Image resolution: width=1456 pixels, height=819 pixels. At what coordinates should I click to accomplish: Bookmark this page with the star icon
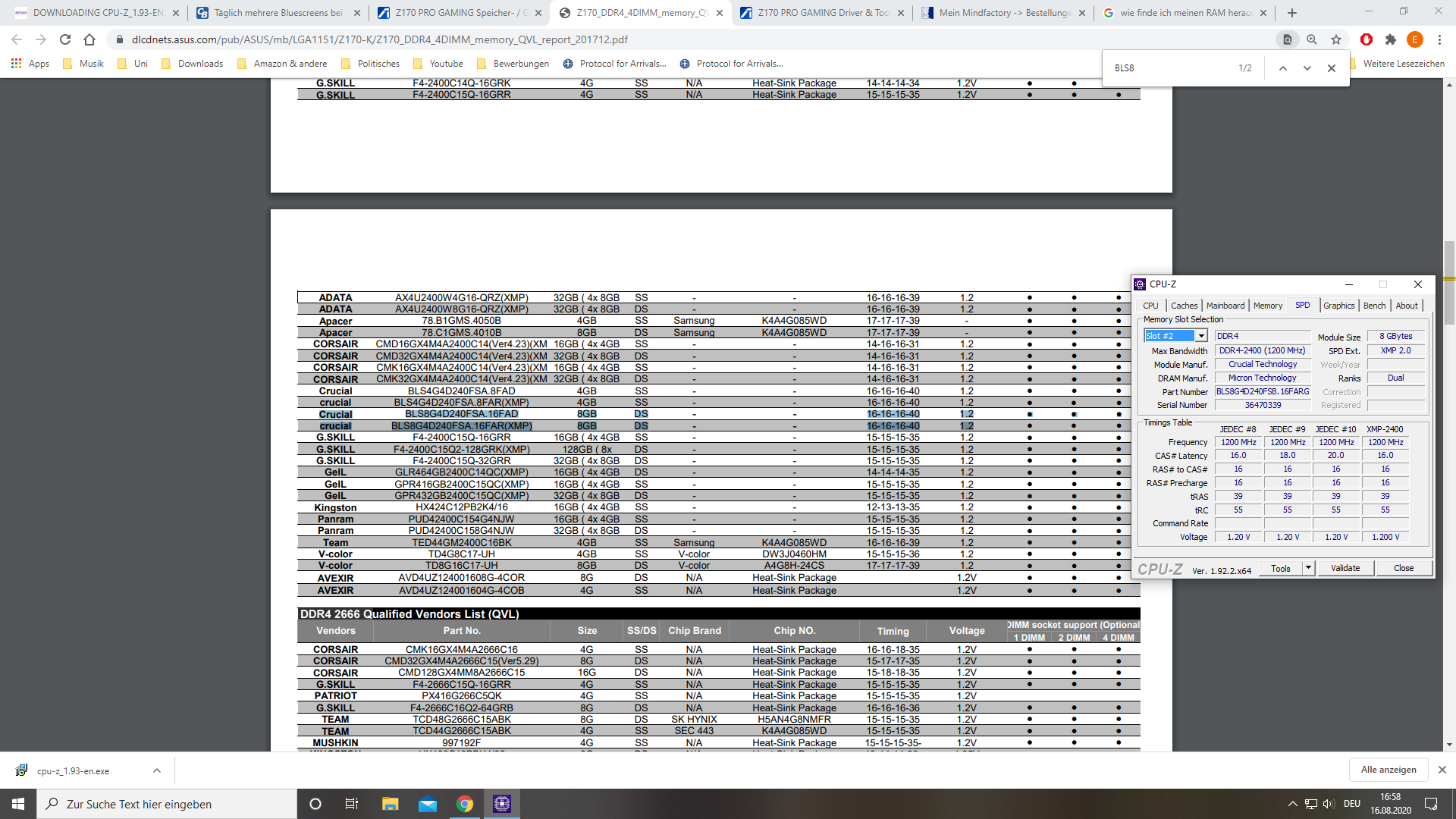tap(1336, 39)
